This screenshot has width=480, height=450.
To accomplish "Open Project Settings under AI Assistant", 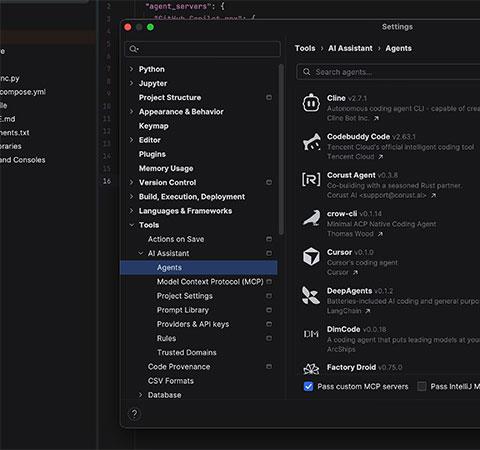I will tap(185, 296).
